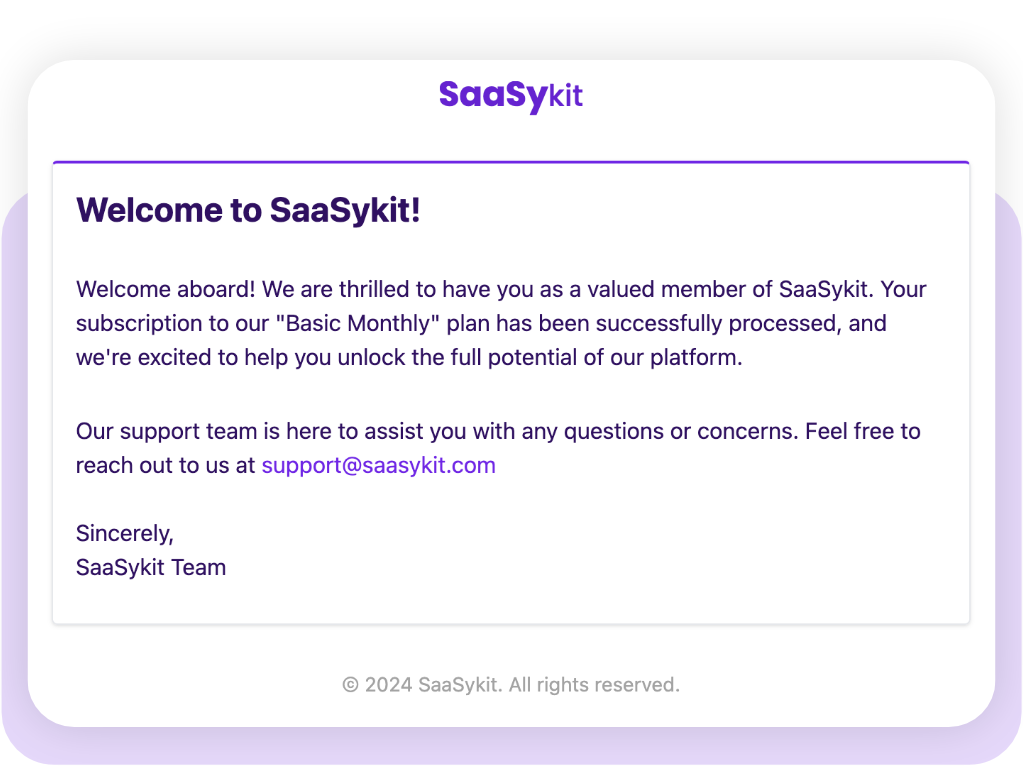This screenshot has height=766, width=1023.
Task: Click the SaaSykit logo at the top
Action: (510, 96)
